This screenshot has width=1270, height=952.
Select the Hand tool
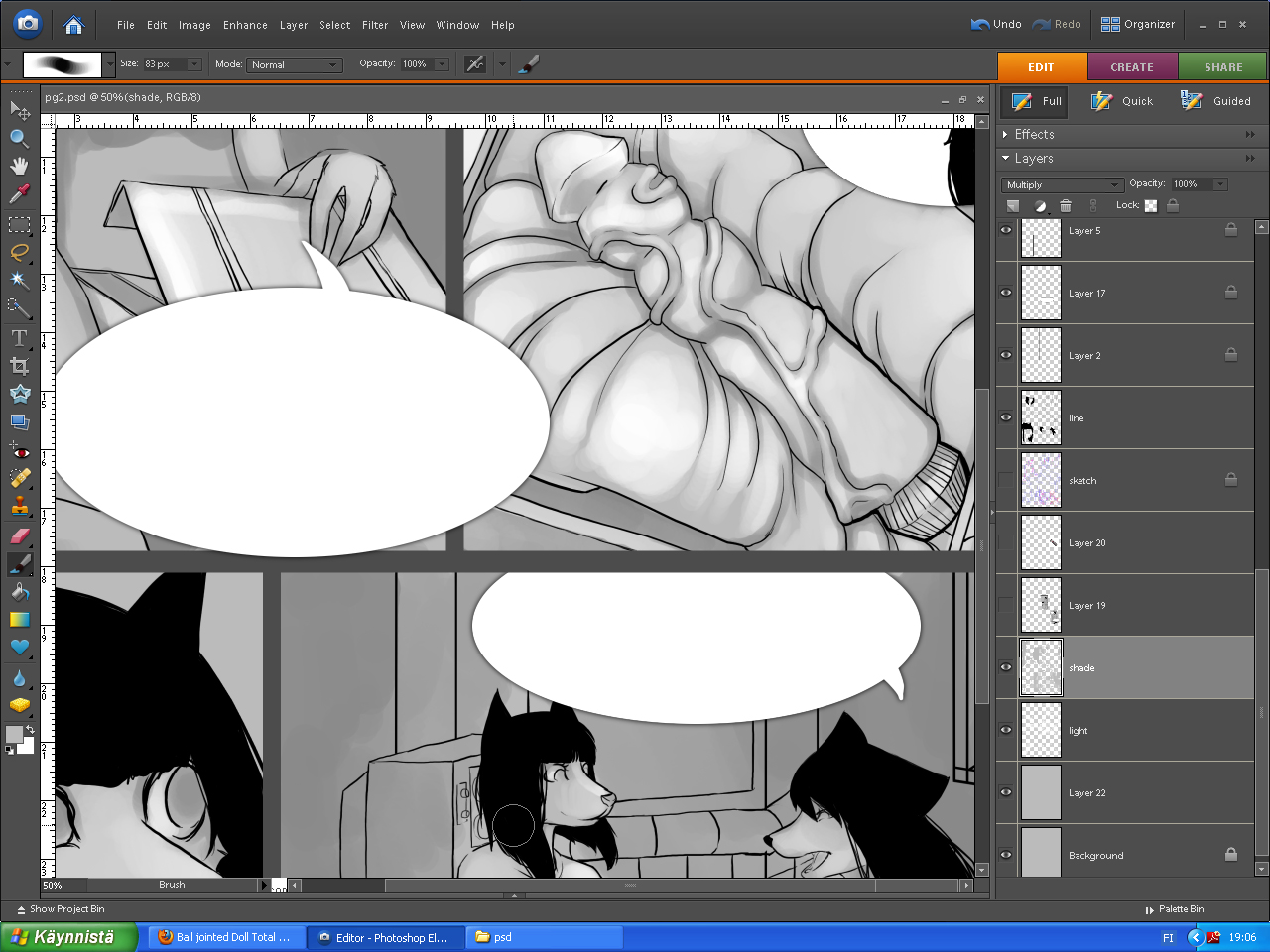pos(19,166)
